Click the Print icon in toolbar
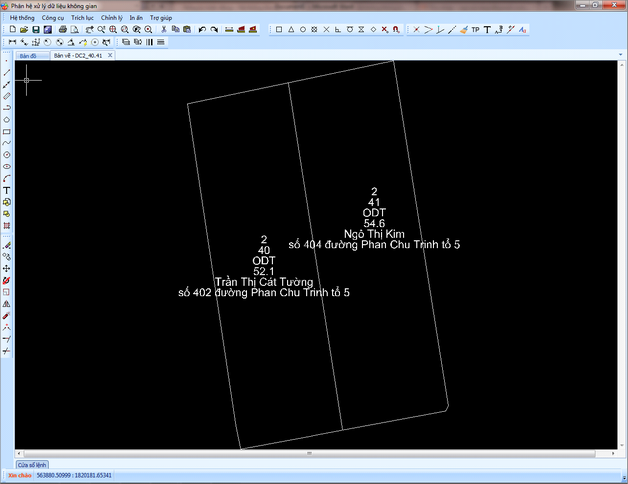Image resolution: width=628 pixels, height=484 pixels. [62, 30]
